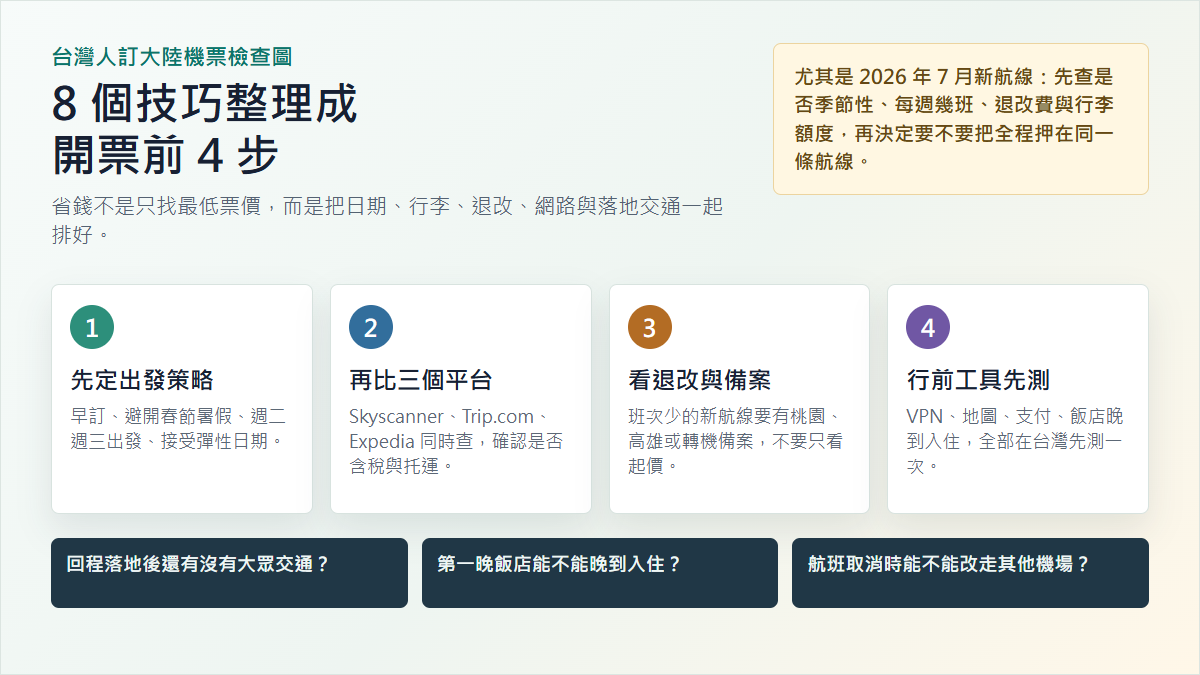
Task: Select the heading 看退改與備案
Action: [700, 380]
